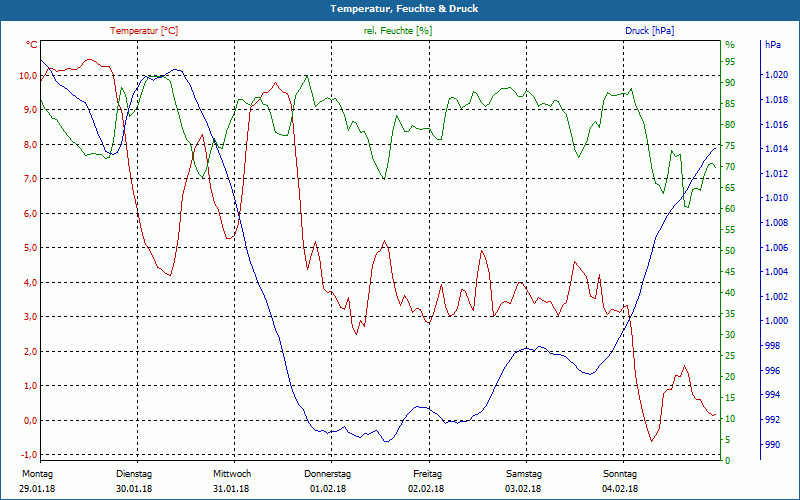Click the 1.014 pressure axis value
This screenshot has height=500, width=800.
[777, 149]
